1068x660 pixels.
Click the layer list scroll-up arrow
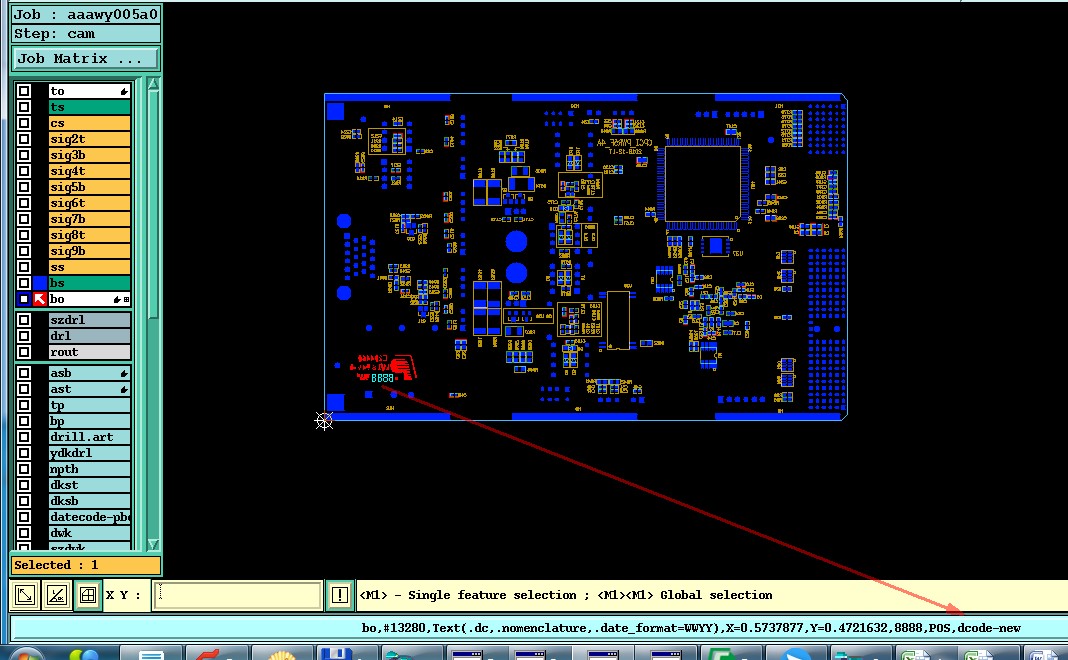pos(153,84)
